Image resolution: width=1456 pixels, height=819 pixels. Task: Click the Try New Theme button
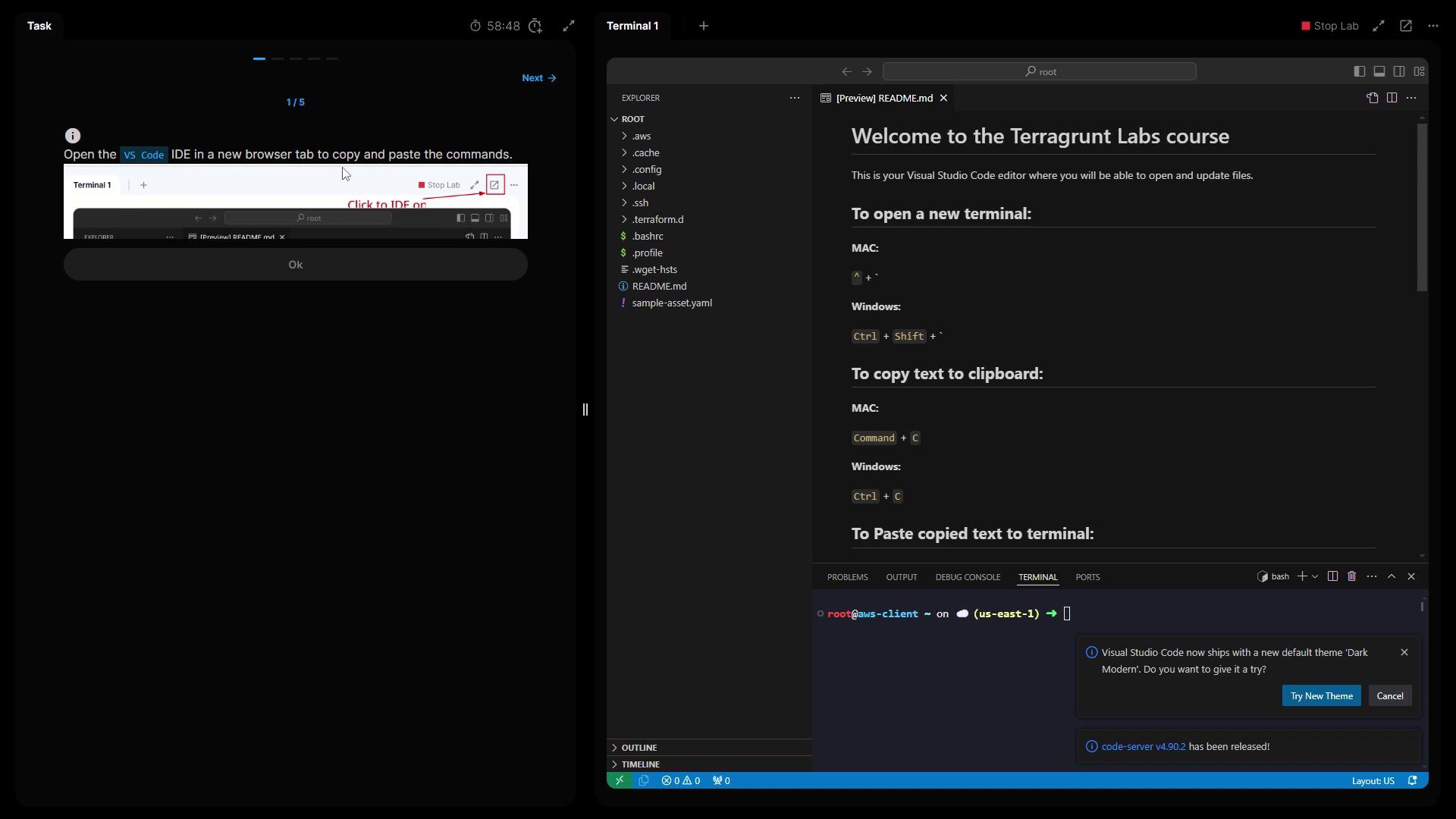pyautogui.click(x=1321, y=696)
